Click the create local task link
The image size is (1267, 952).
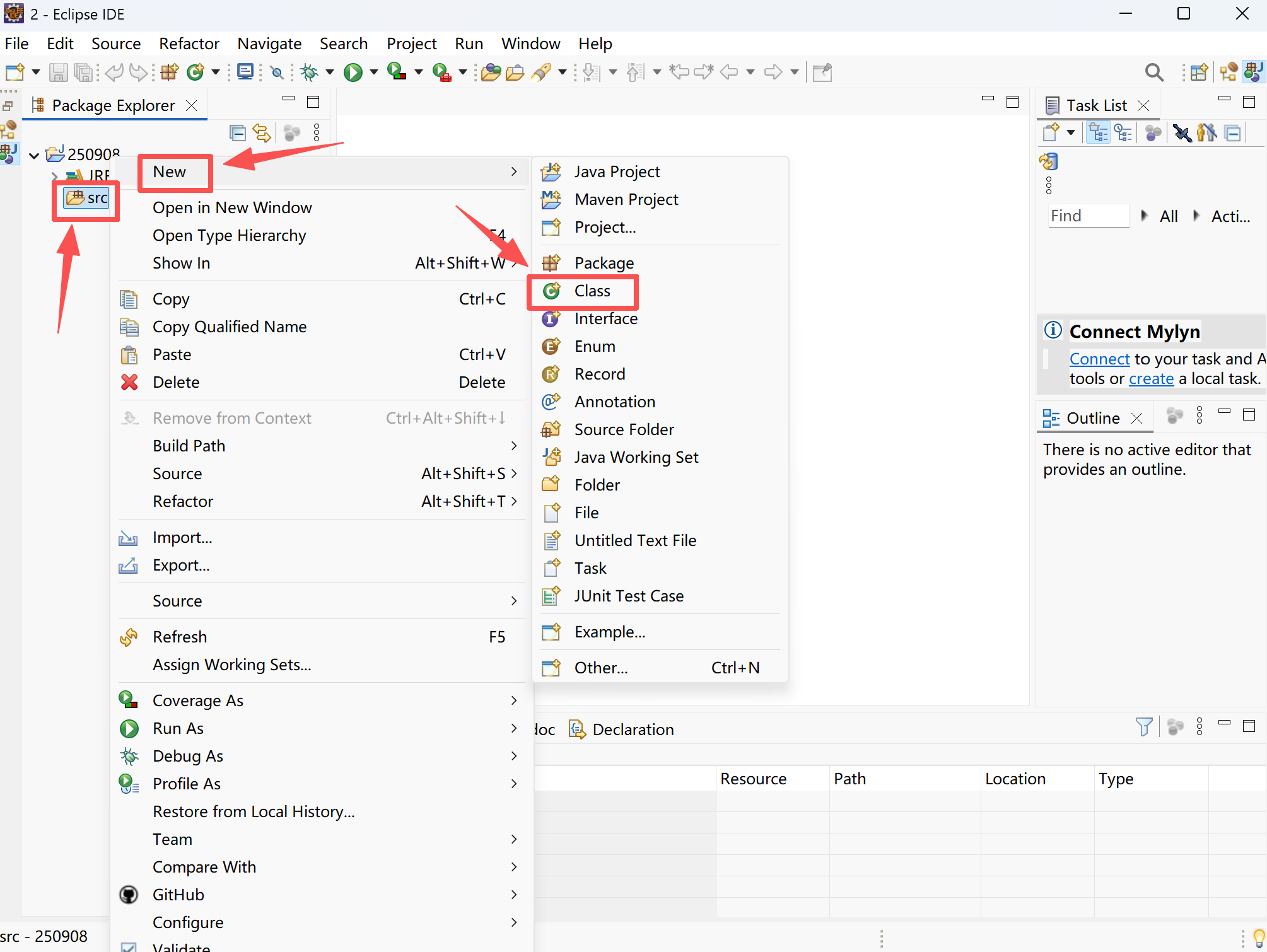click(1151, 379)
